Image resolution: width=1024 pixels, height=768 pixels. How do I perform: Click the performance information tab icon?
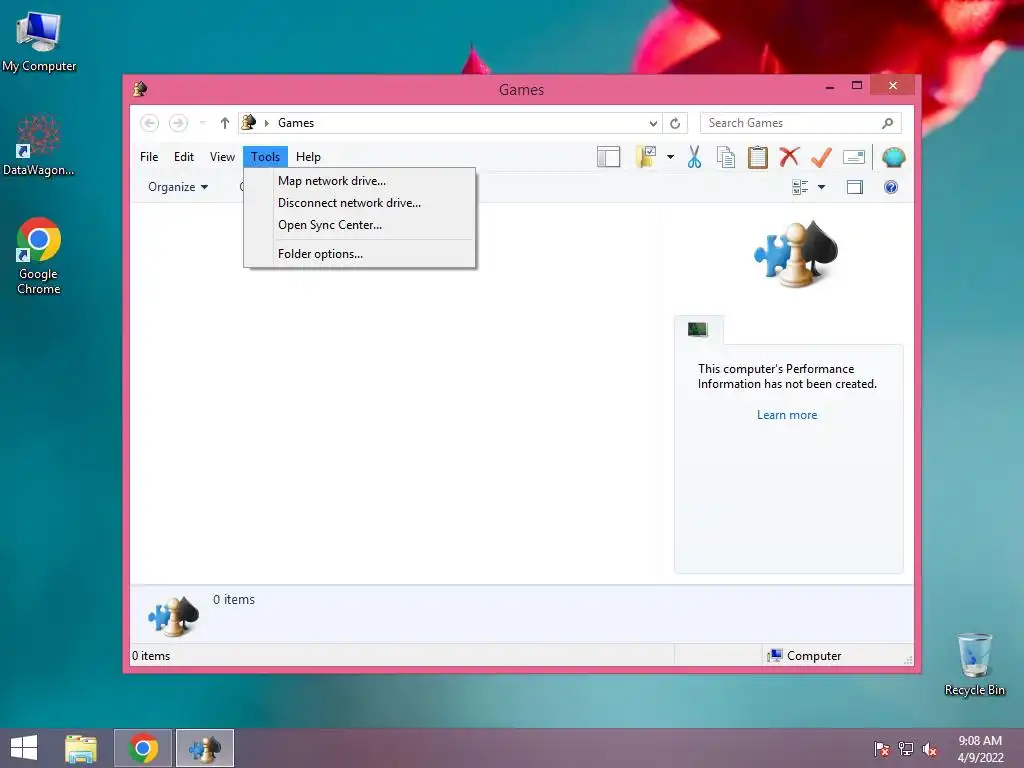coord(697,329)
